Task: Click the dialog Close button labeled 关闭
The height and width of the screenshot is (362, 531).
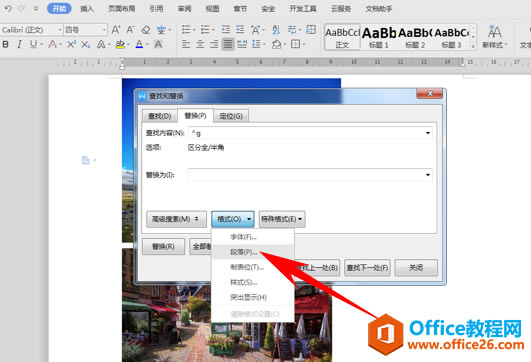Action: click(416, 268)
